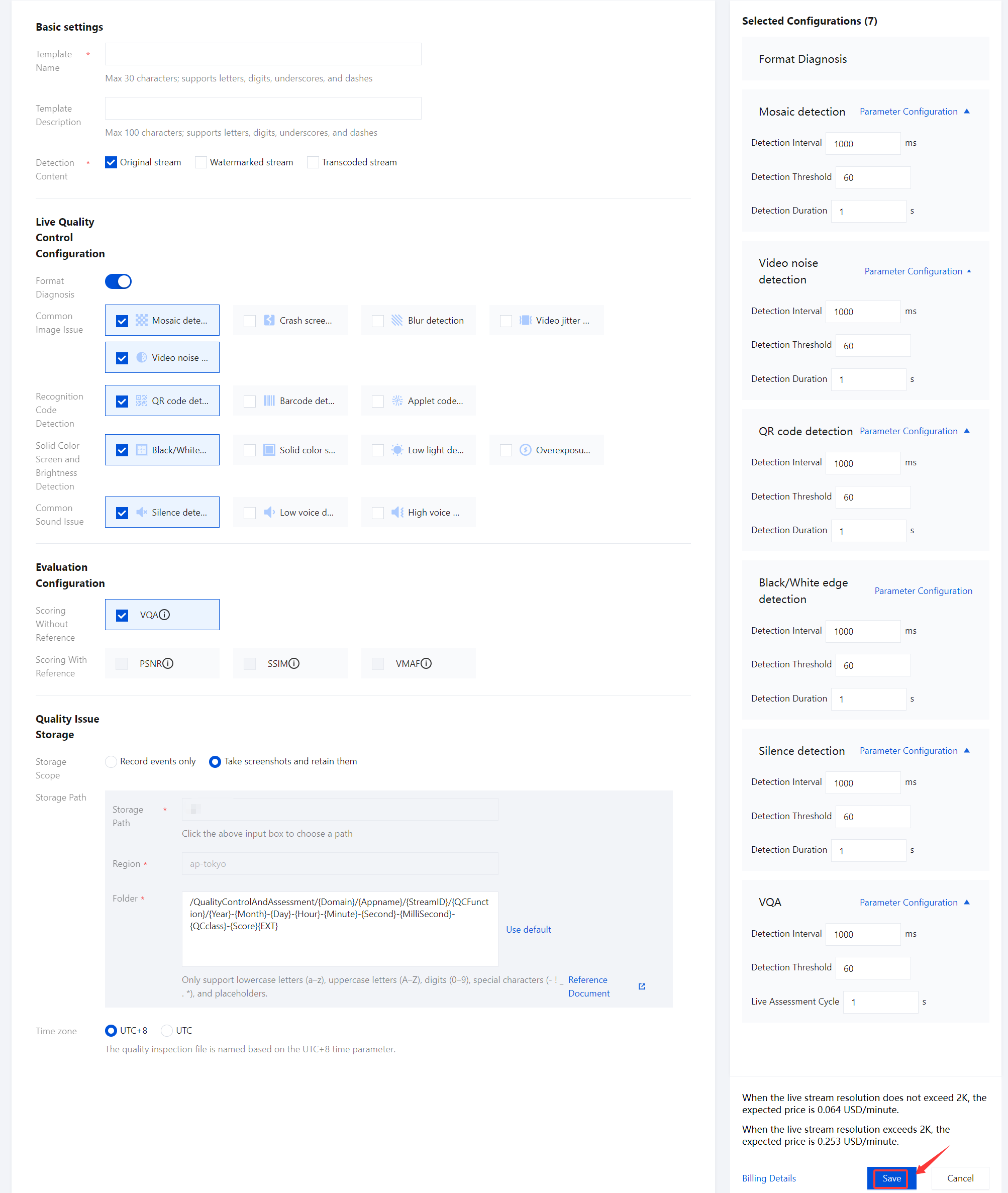Viewport: 1008px width, 1193px height.
Task: Click the Overexposure detection icon
Action: click(x=525, y=450)
